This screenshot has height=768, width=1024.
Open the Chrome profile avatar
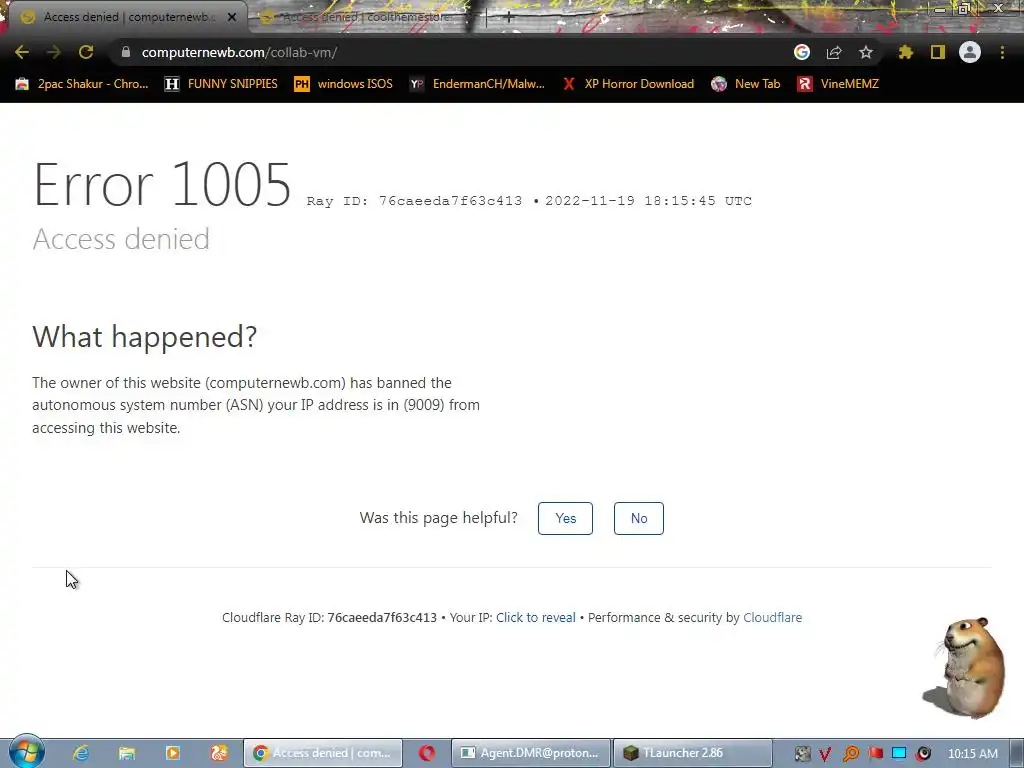click(x=970, y=52)
